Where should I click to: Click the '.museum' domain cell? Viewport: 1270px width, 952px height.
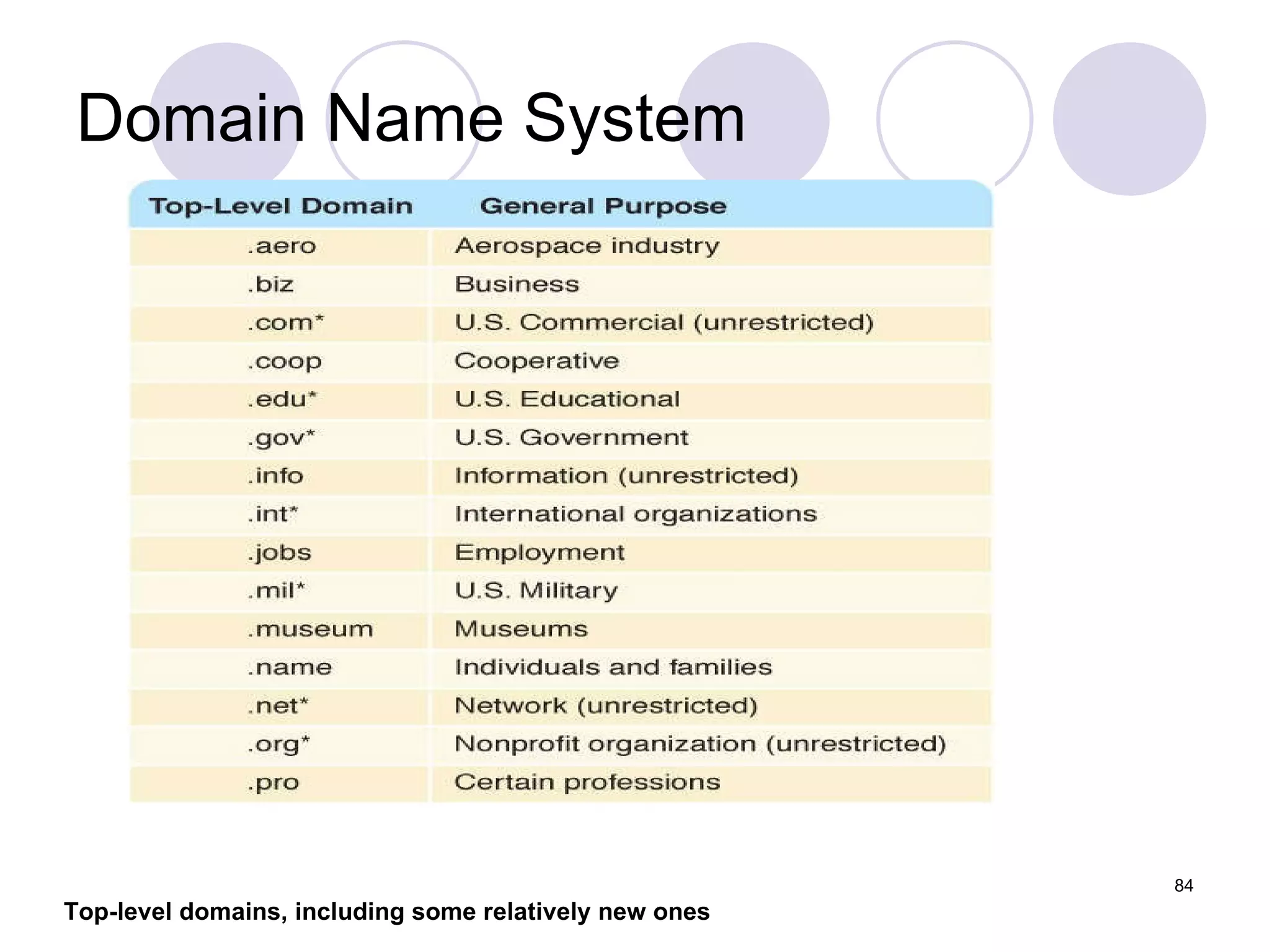279,630
